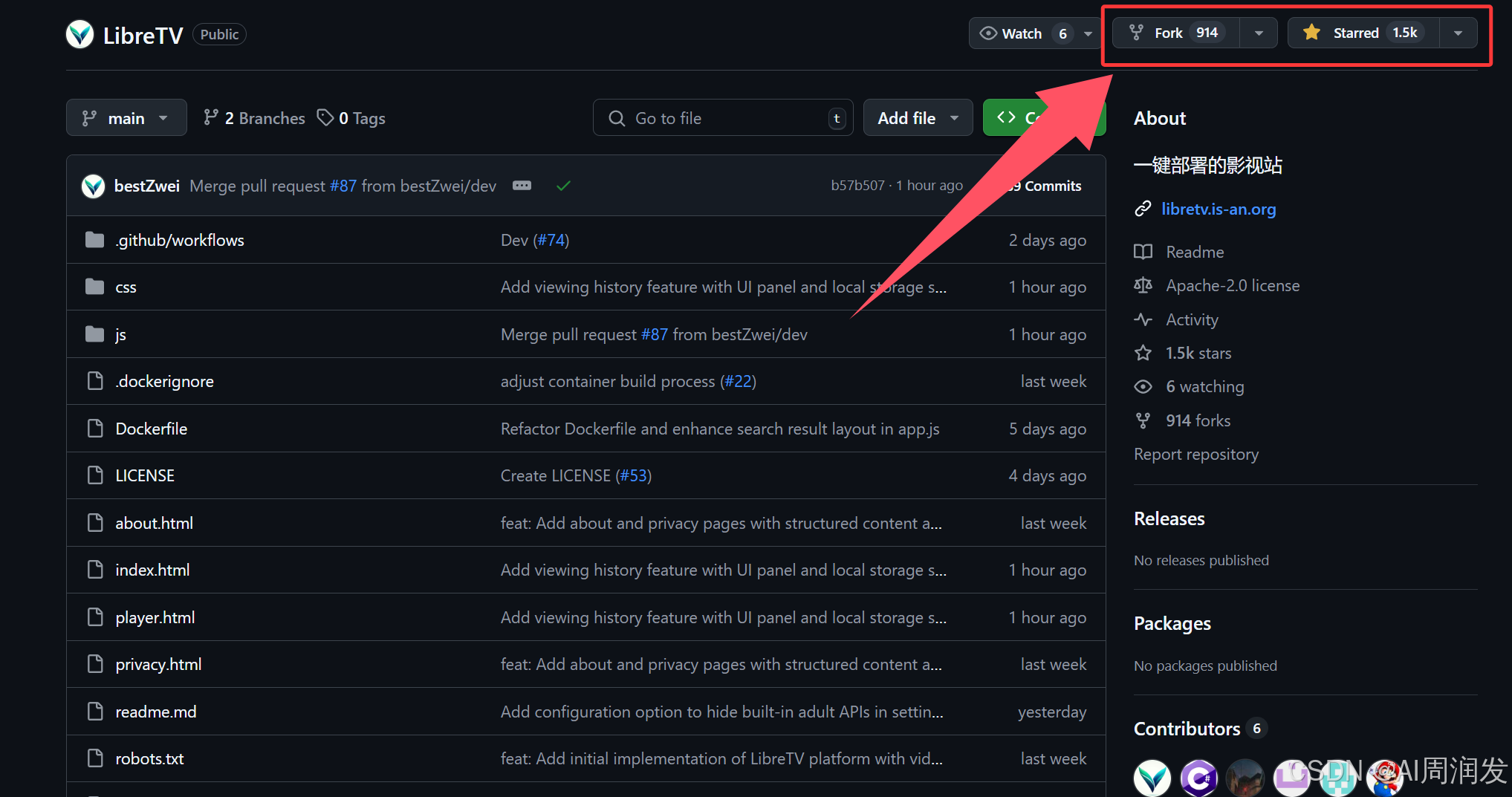Click Report repository link
Viewport: 1512px width, 797px height.
pyautogui.click(x=1196, y=454)
